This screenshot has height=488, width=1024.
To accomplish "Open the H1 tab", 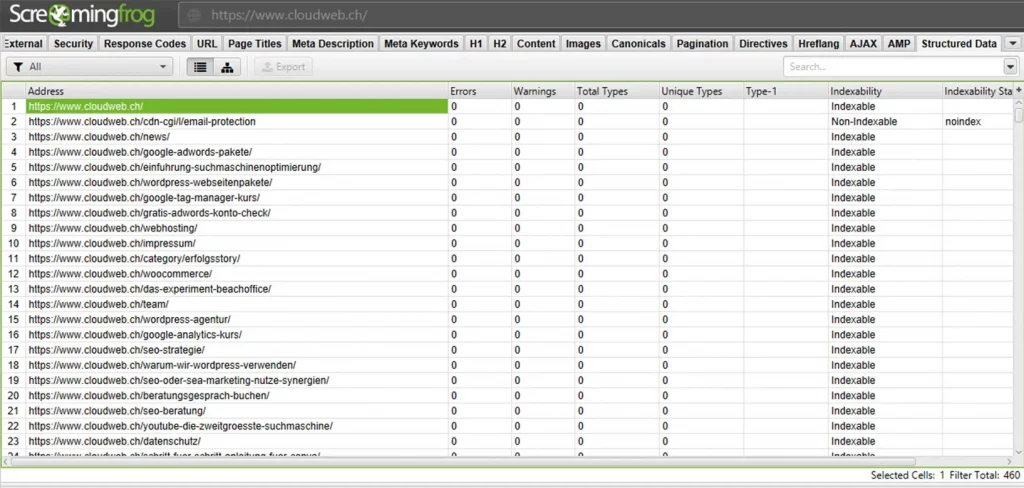I will coord(476,44).
